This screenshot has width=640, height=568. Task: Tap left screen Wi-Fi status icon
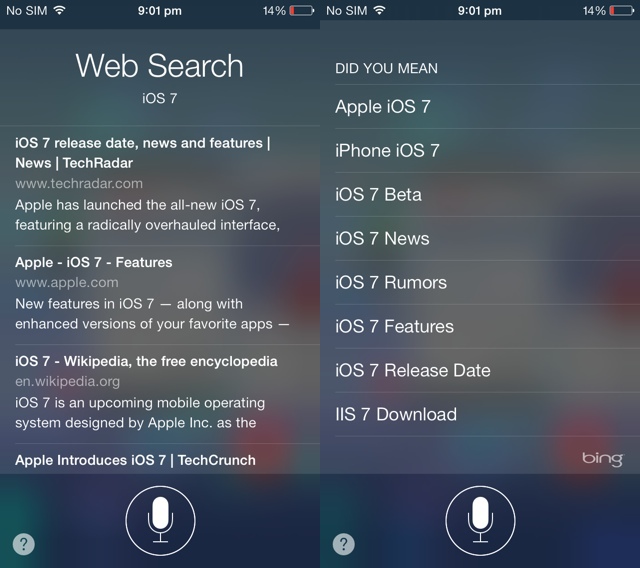point(60,11)
